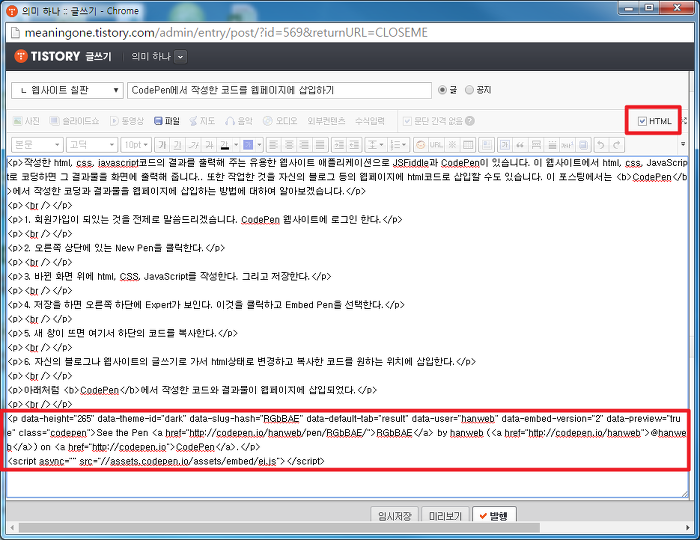Open the 고딕 font dropdown
This screenshot has height=540, width=700.
coord(92,145)
